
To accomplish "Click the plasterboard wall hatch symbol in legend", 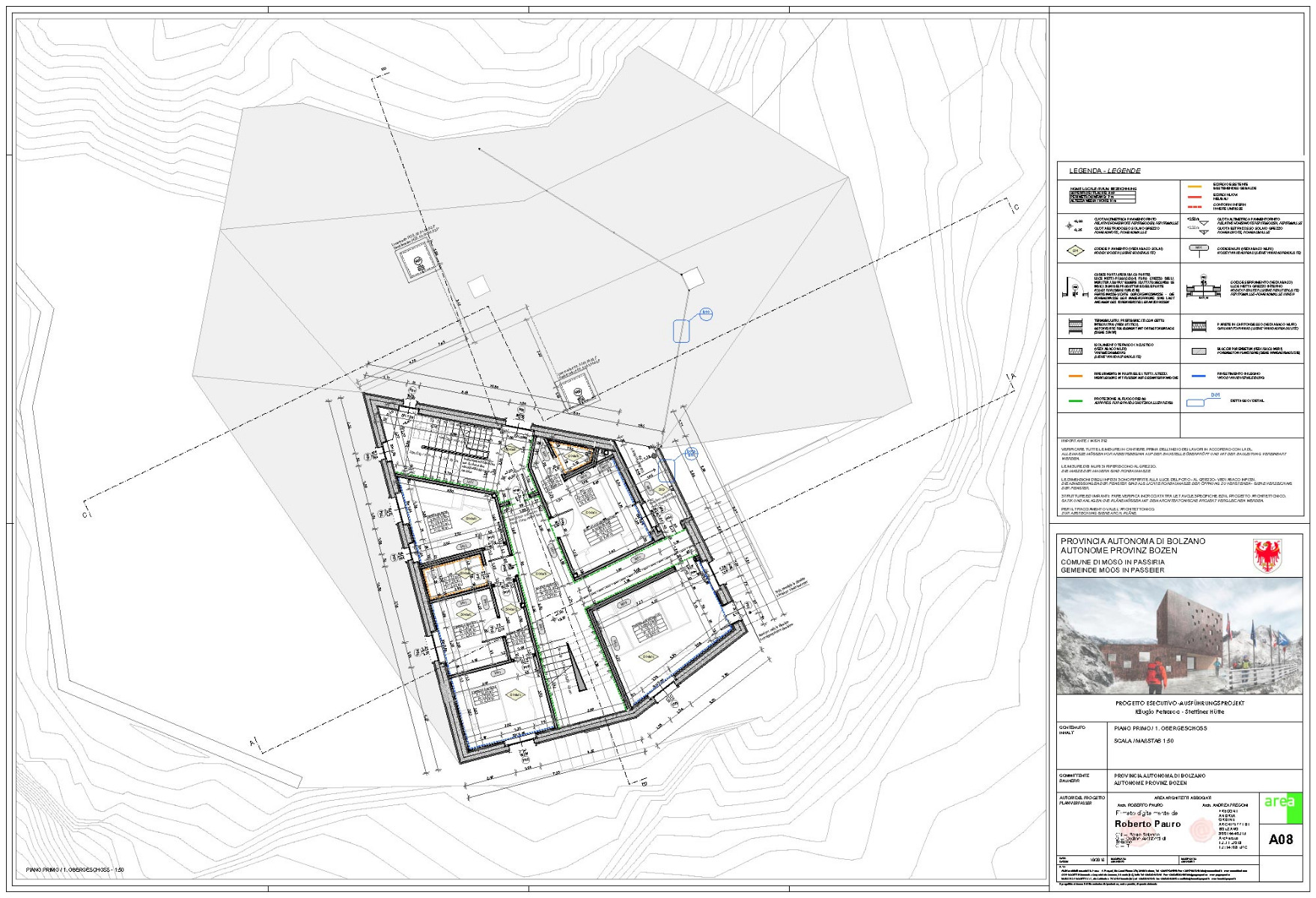I will (x=1198, y=326).
